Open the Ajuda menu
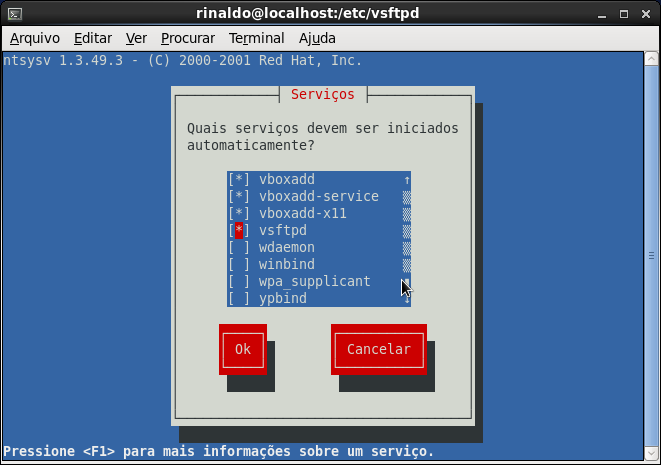Image resolution: width=661 pixels, height=465 pixels. tap(317, 38)
